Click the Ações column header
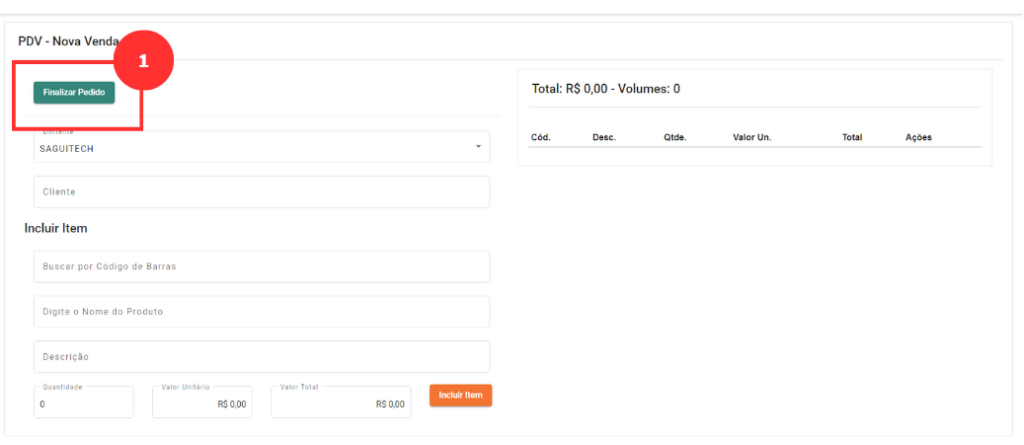 click(x=918, y=137)
